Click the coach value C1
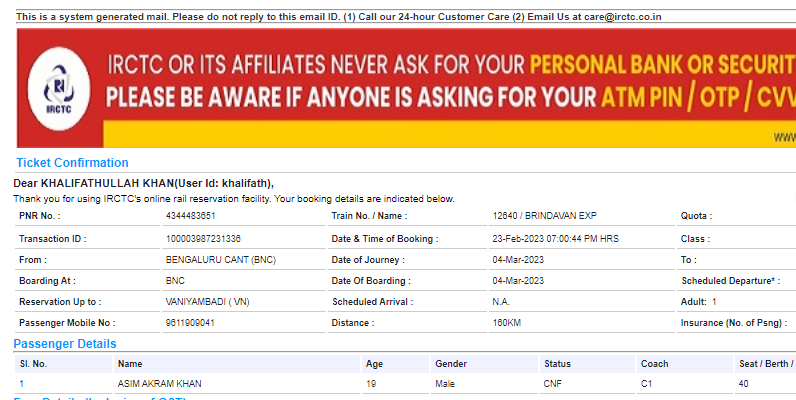Screen dimensions: 796x400 pos(646,384)
